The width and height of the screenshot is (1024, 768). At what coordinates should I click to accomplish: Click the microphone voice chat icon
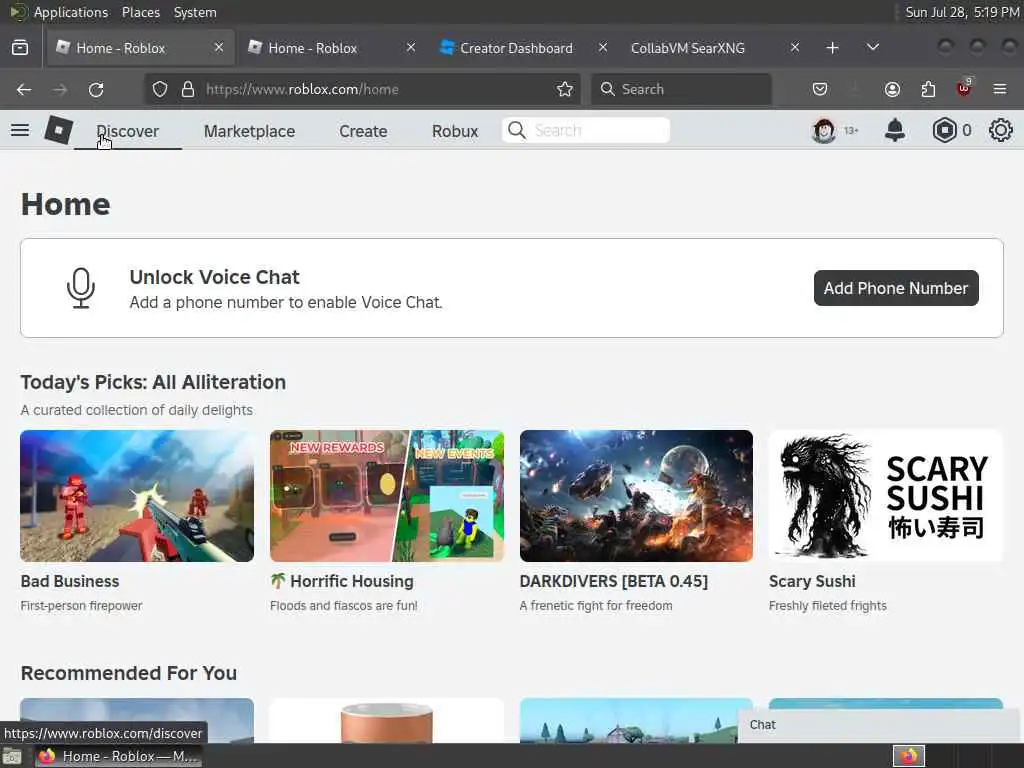pos(81,288)
